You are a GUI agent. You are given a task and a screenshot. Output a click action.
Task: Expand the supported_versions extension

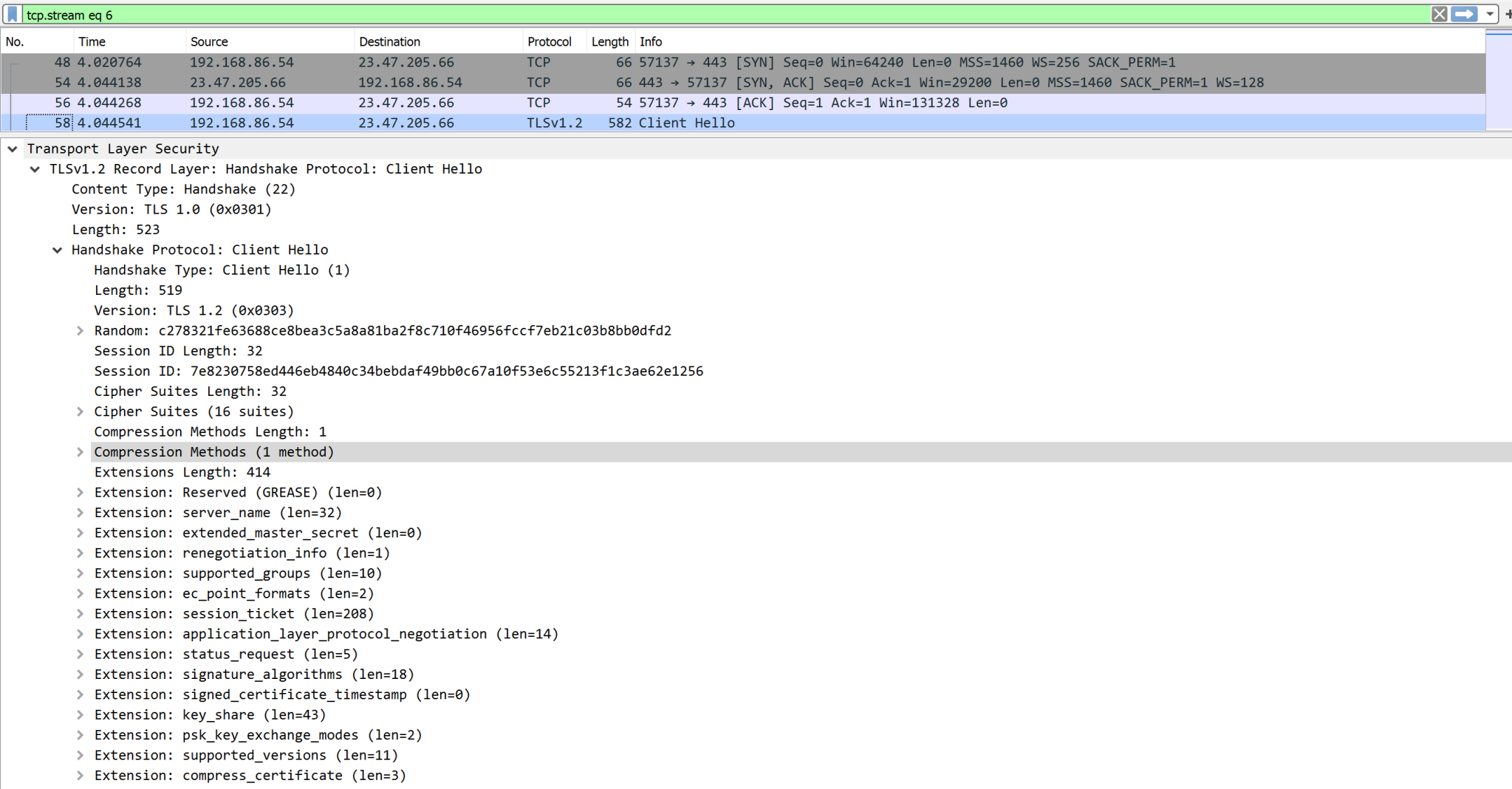[80, 755]
